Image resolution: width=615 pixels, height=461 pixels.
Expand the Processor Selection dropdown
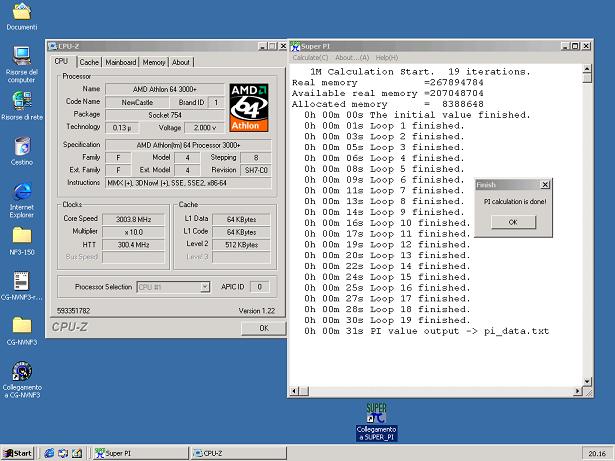point(205,287)
